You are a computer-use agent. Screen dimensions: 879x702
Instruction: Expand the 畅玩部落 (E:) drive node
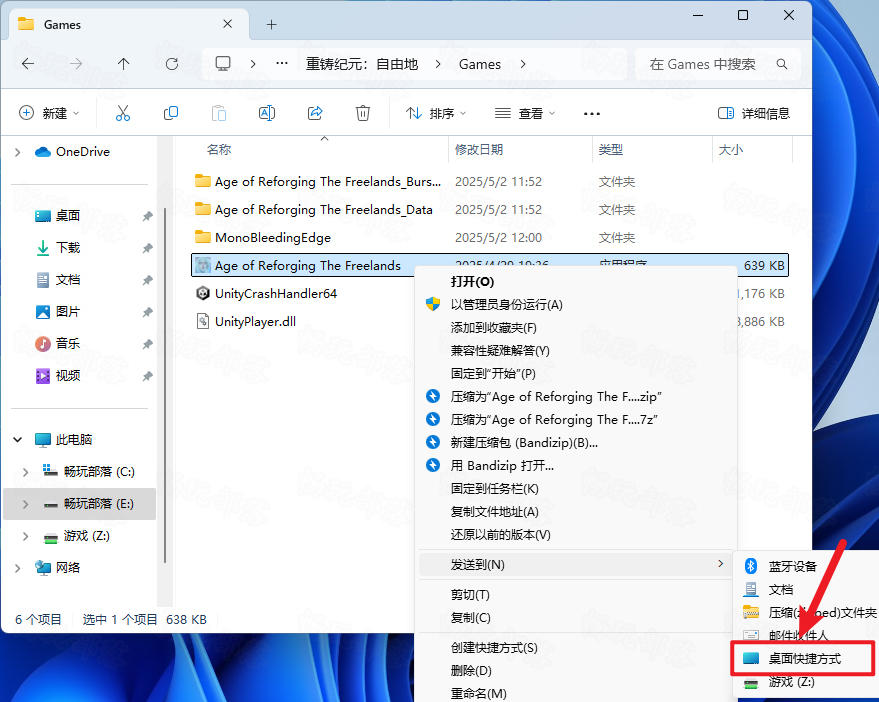(x=25, y=504)
